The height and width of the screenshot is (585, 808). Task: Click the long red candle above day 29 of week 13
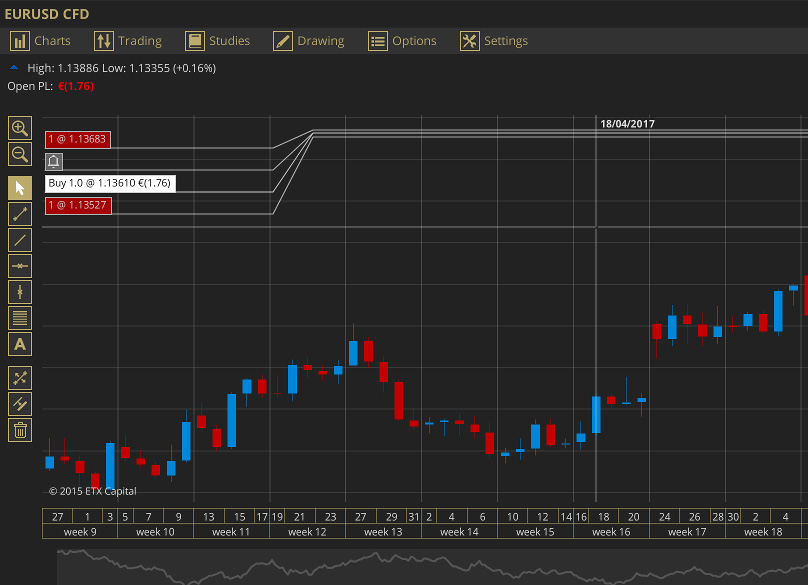point(398,400)
